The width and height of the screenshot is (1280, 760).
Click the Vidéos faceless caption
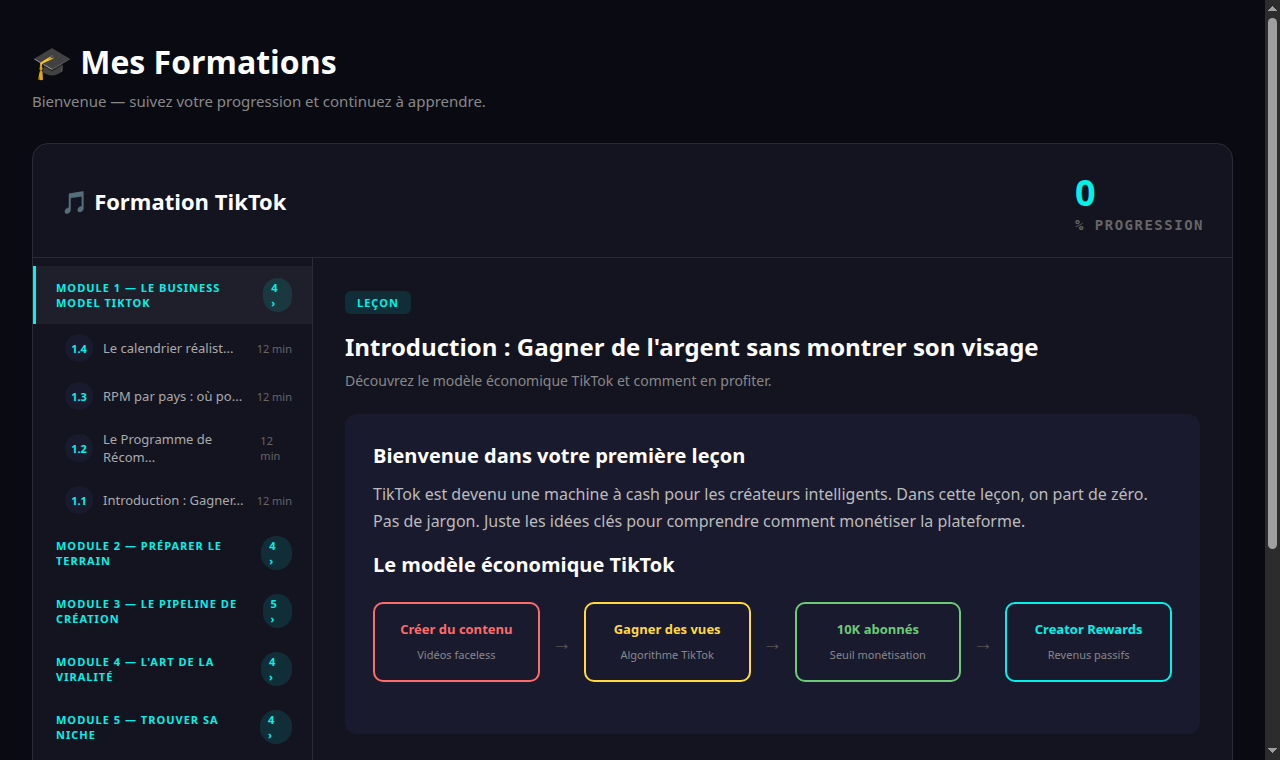(x=456, y=655)
